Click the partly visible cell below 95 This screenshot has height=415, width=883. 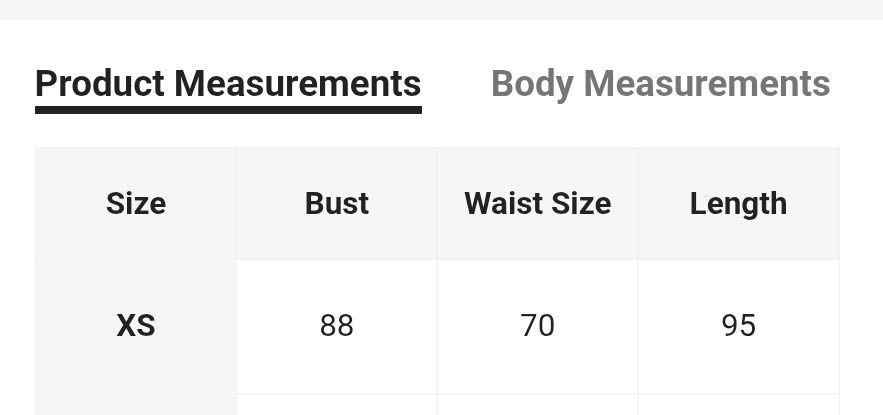tap(738, 405)
